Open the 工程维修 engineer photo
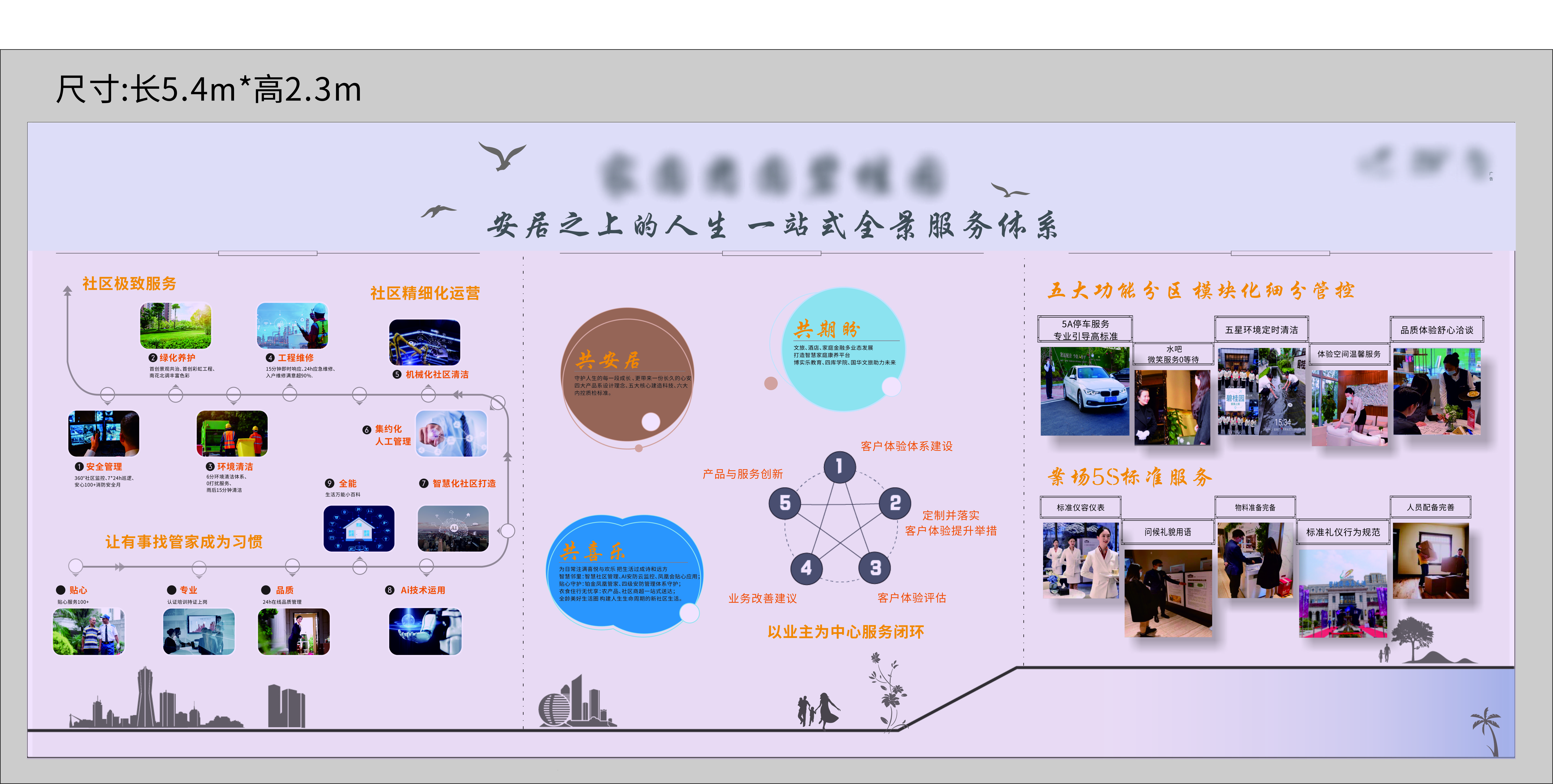The height and width of the screenshot is (784, 1553). pyautogui.click(x=292, y=326)
